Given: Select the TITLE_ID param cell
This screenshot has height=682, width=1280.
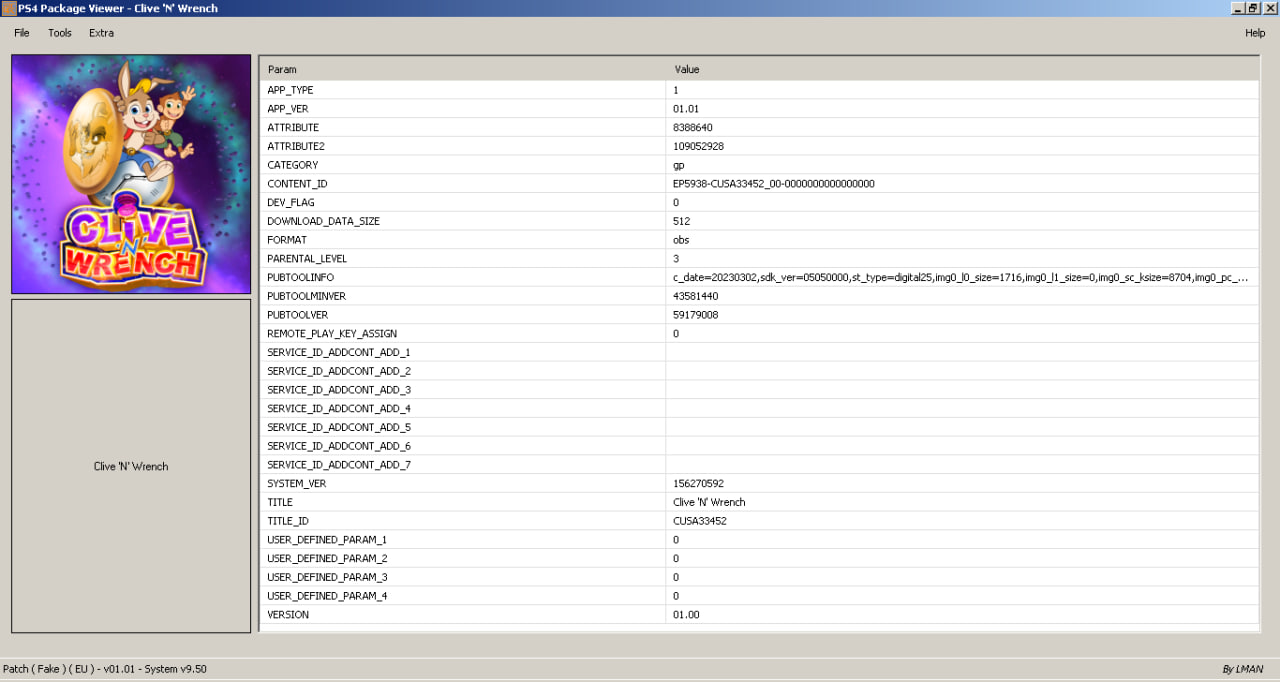Looking at the screenshot, I should 463,521.
